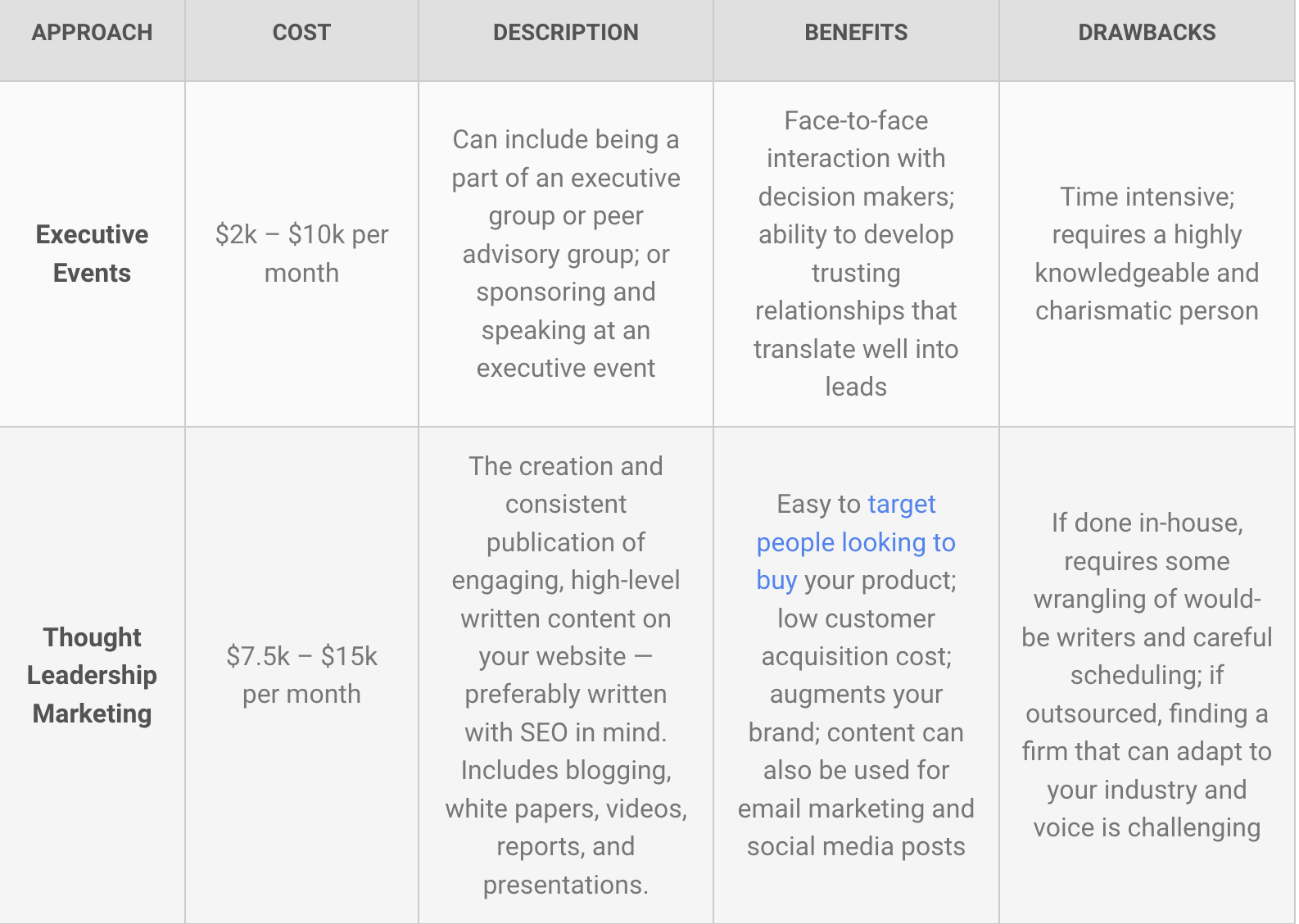This screenshot has width=1299, height=924.
Task: Click the '$7.5k – $15k per month' cost cell
Action: click(301, 675)
